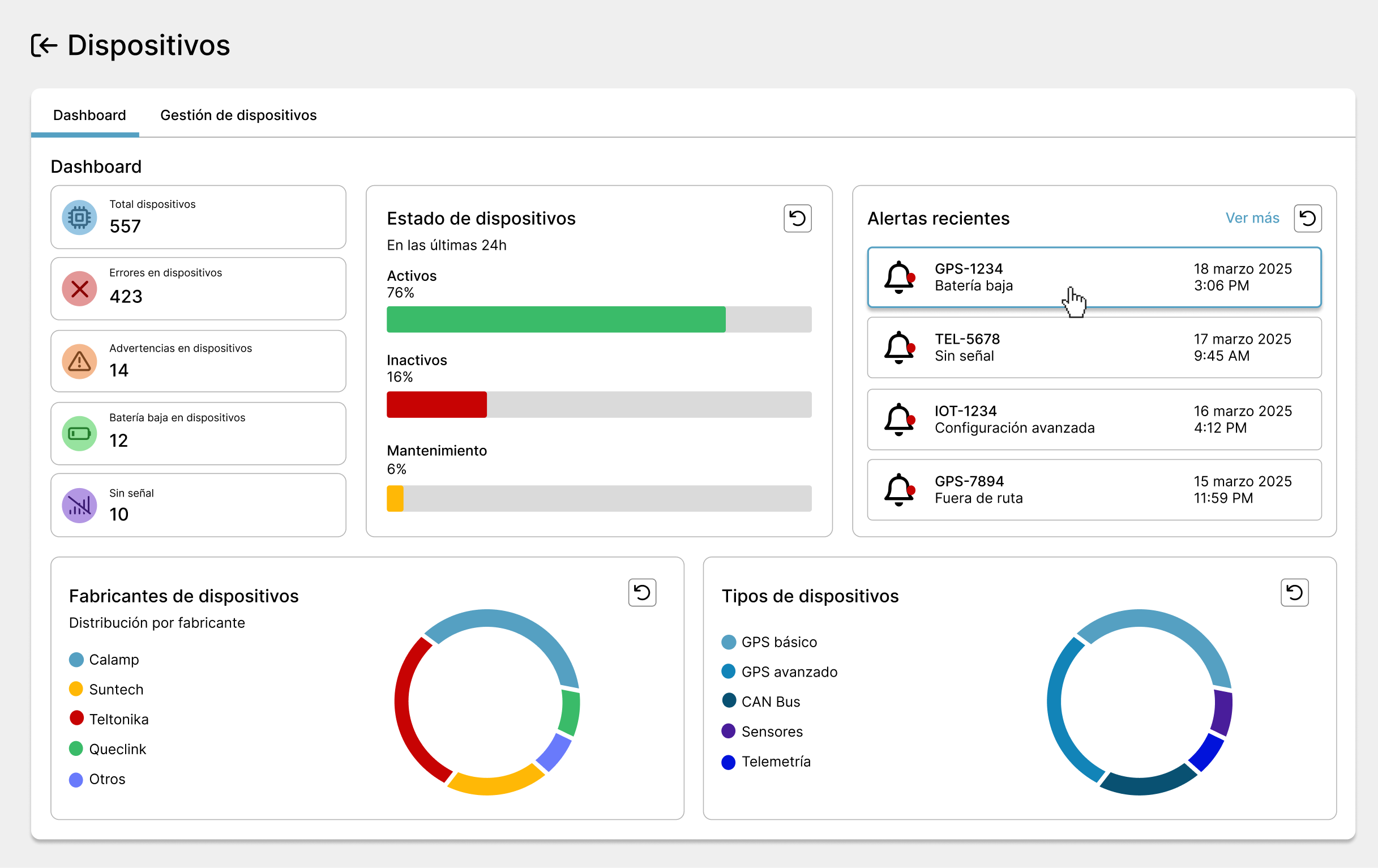The image size is (1378, 868).
Task: Switch to Gestión de dispositivos tab
Action: (x=238, y=115)
